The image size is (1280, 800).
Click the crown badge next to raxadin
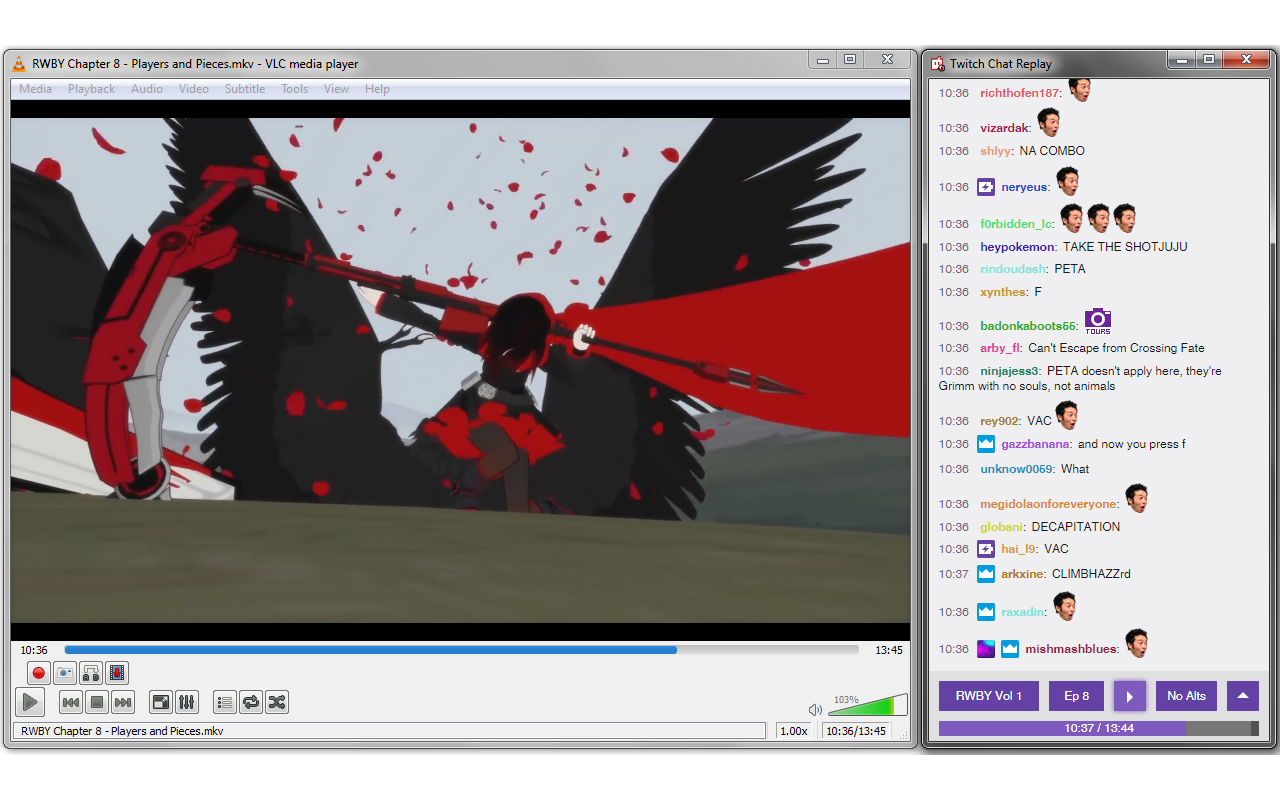point(986,612)
